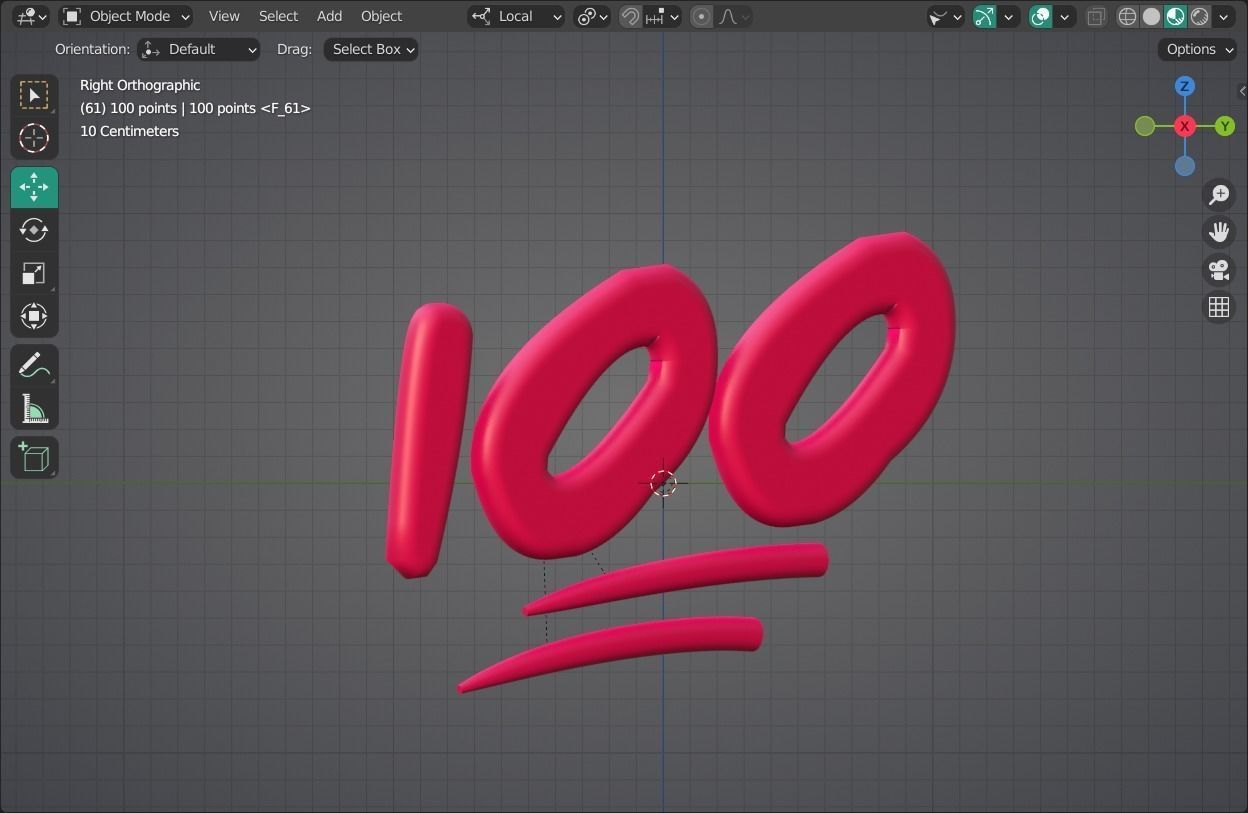Open the Options popover
The image size is (1248, 813).
[1198, 49]
